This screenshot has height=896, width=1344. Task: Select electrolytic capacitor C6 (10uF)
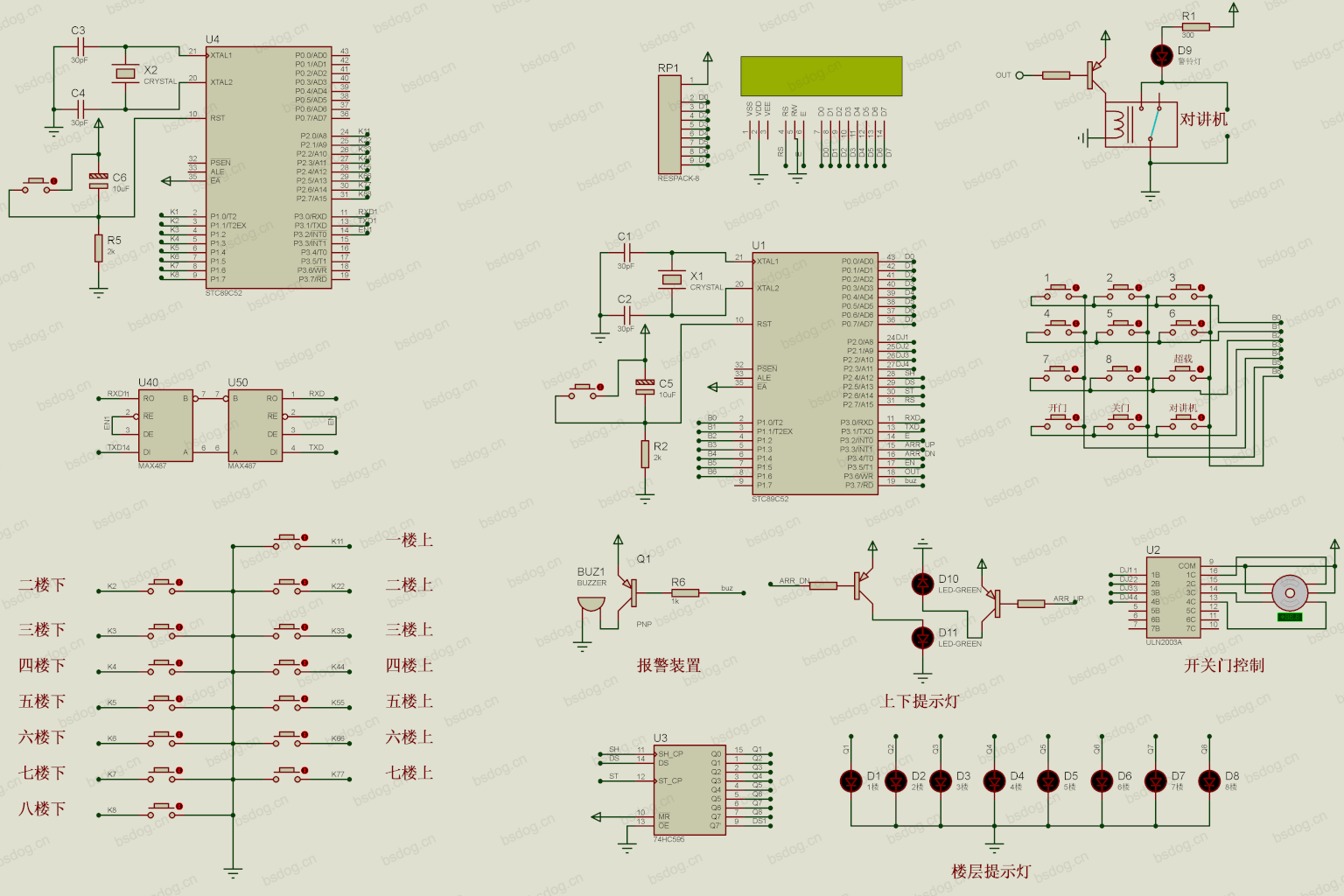99,180
